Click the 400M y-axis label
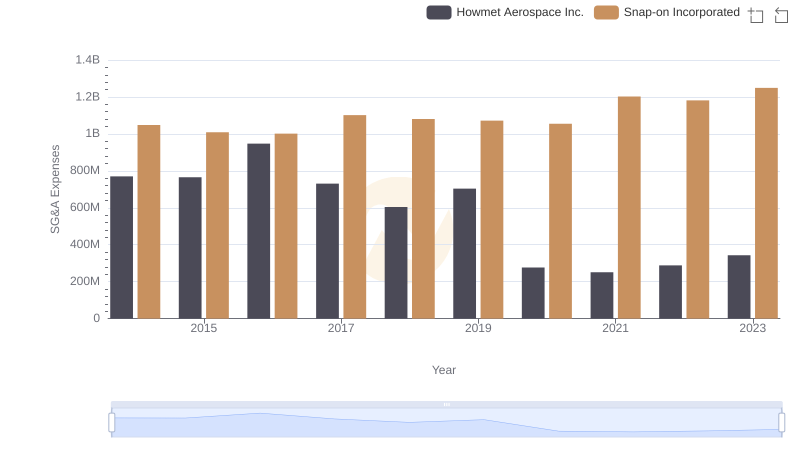Viewport: 800px width, 461px height. (x=85, y=244)
